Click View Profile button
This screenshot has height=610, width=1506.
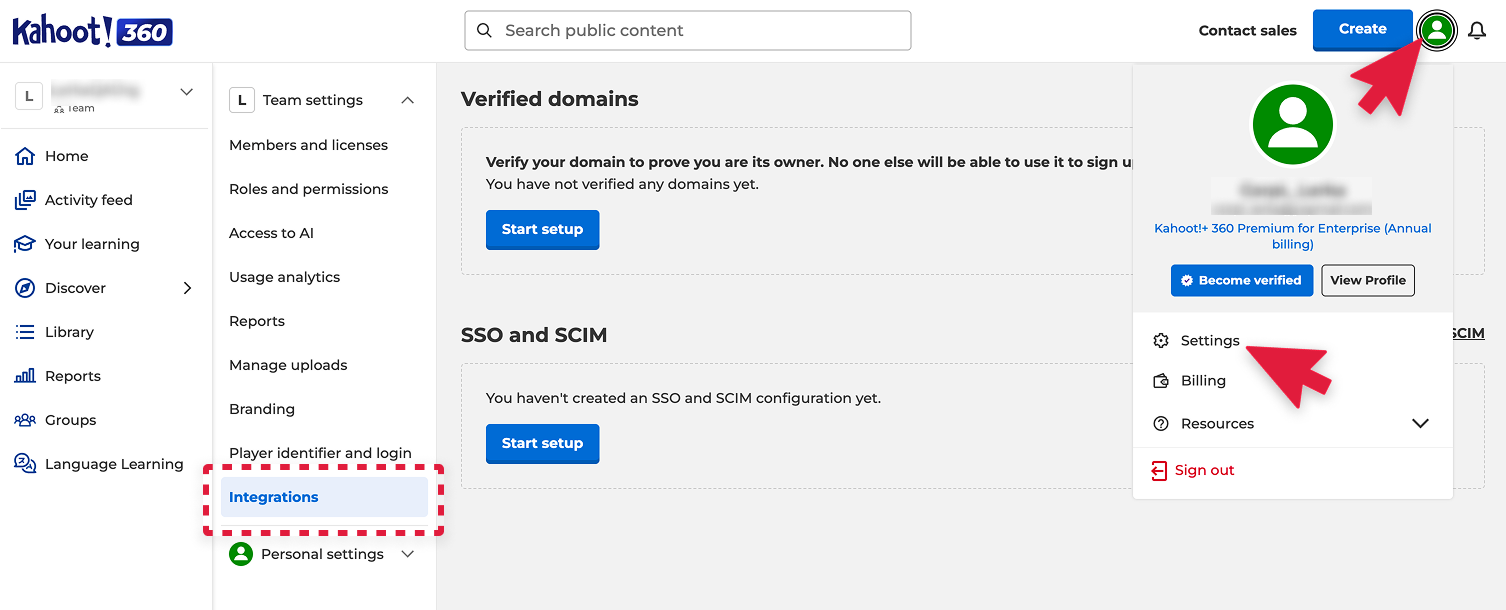click(1368, 280)
